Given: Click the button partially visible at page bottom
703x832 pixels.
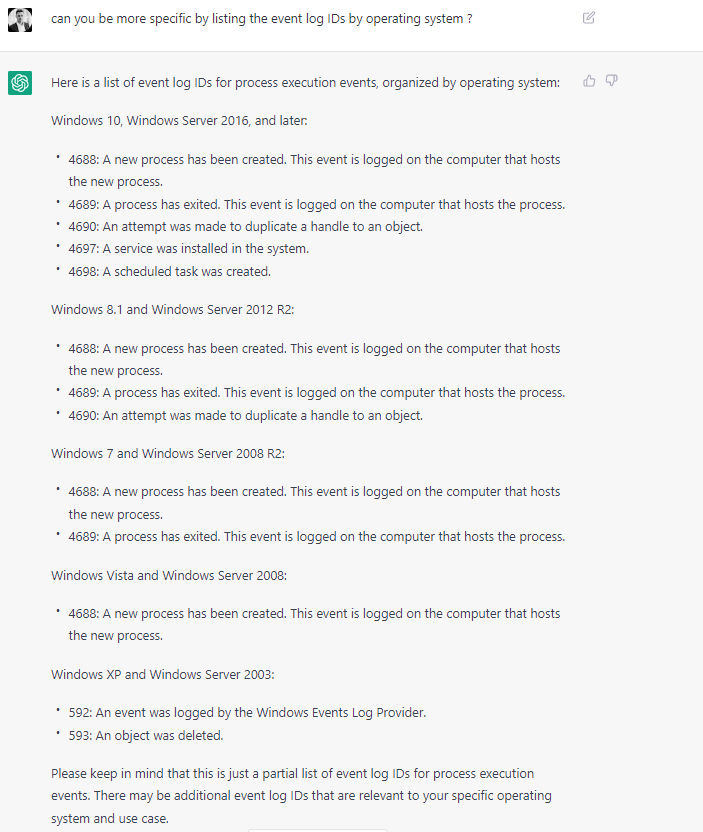Looking at the screenshot, I should [317, 828].
